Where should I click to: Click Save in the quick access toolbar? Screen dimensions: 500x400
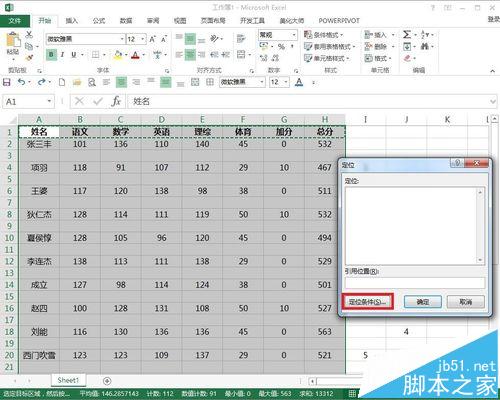point(7,82)
